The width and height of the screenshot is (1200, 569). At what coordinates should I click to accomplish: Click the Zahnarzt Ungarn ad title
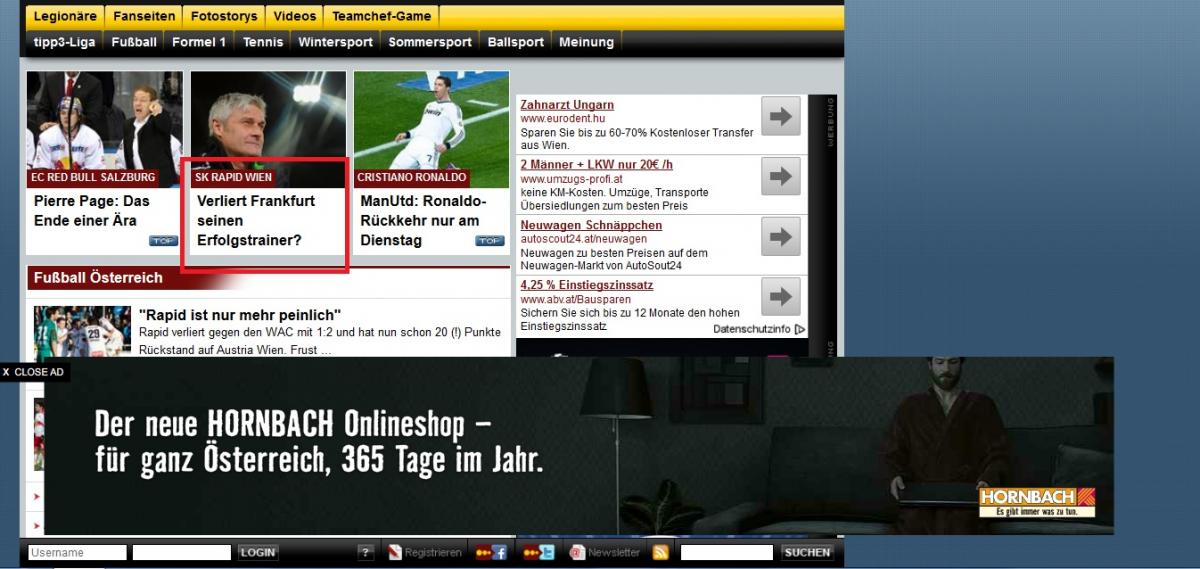[567, 105]
